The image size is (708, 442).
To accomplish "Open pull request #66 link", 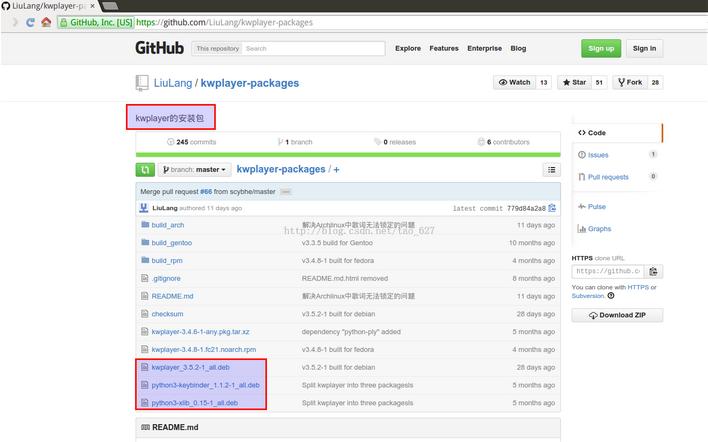I will coord(206,191).
